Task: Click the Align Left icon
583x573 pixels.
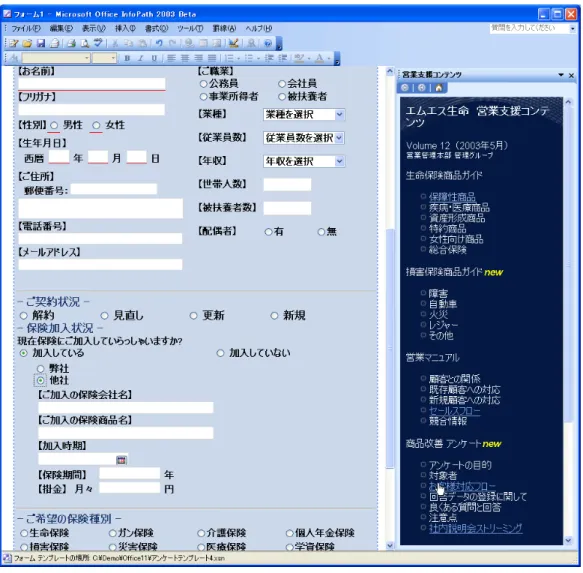Action: (171, 58)
